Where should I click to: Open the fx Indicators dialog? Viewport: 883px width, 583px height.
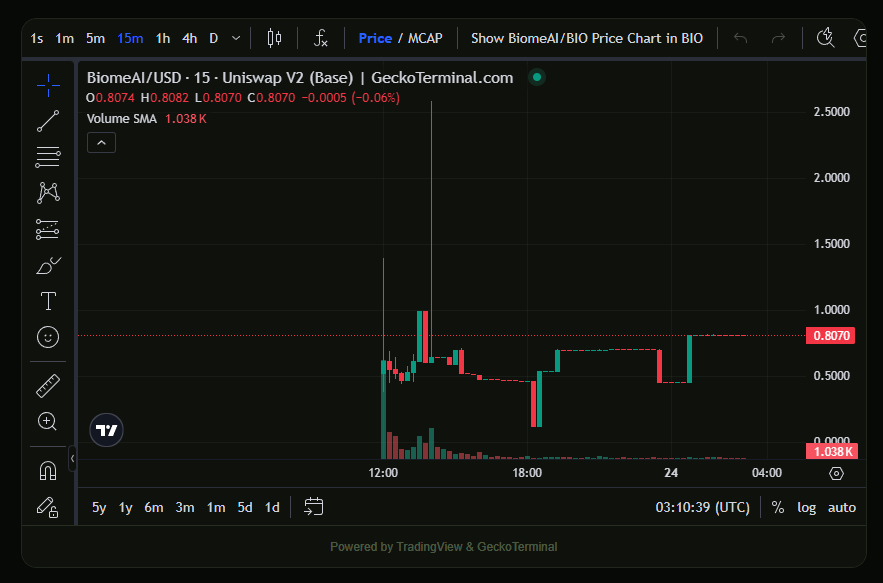click(320, 38)
